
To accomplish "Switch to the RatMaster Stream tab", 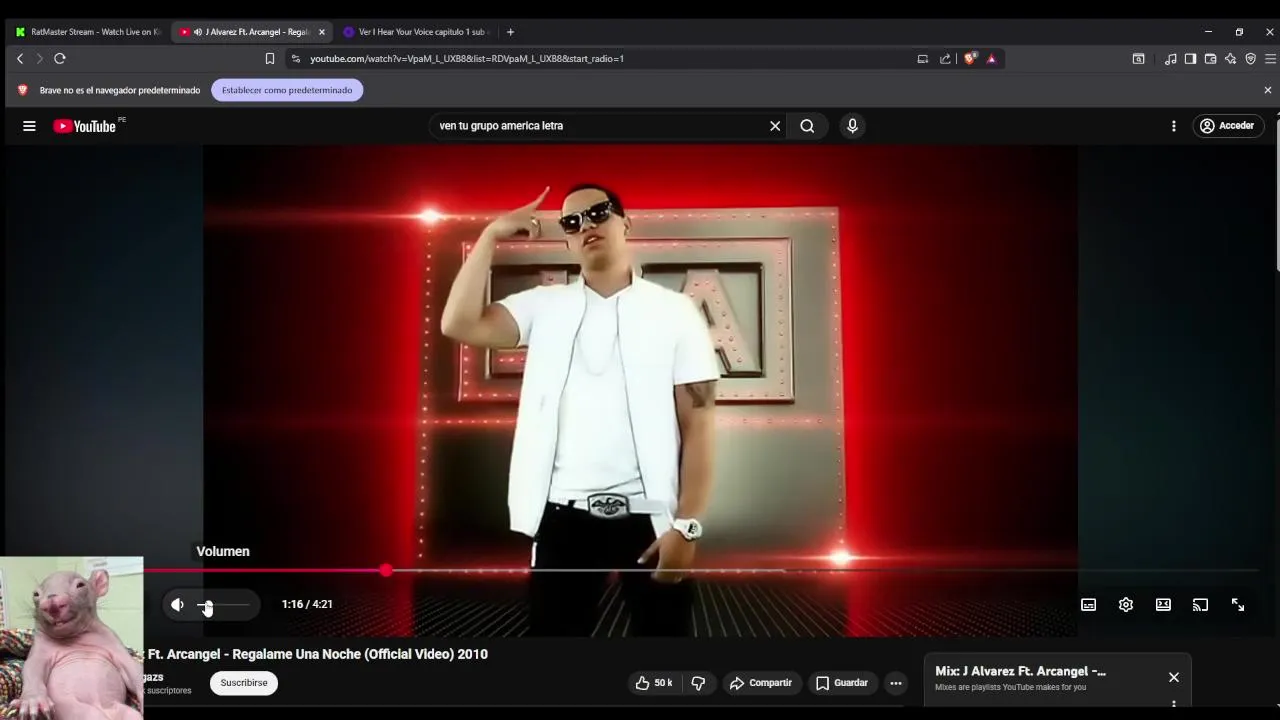I will pyautogui.click(x=87, y=32).
